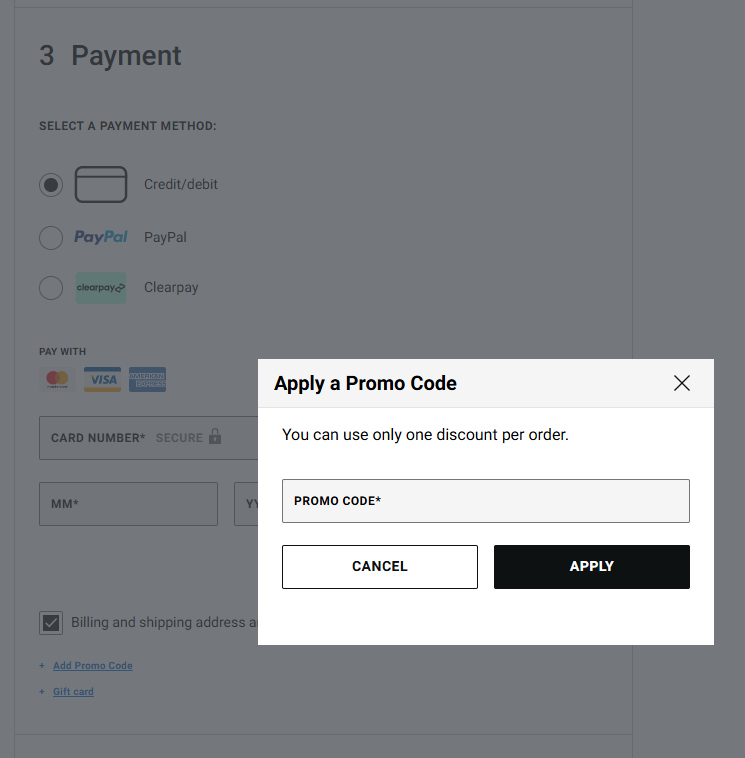Click the Clearpay logo icon
Image resolution: width=745 pixels, height=758 pixels.
101,288
